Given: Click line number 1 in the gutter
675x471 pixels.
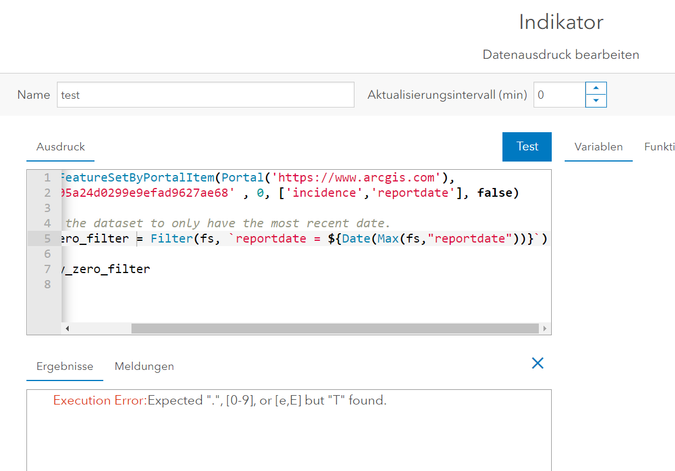Looking at the screenshot, I should coord(47,177).
